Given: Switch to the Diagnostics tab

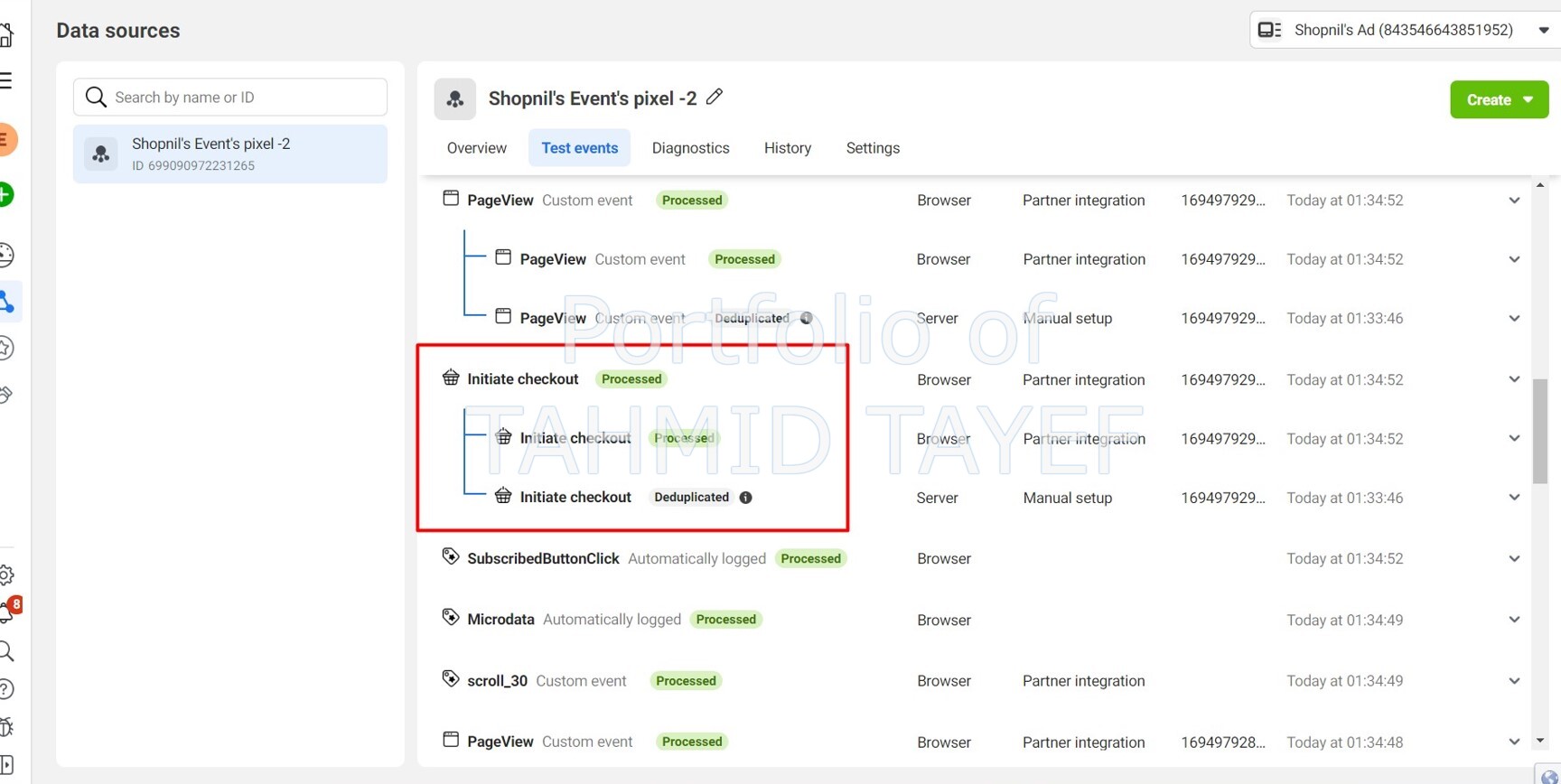Looking at the screenshot, I should click(x=691, y=148).
